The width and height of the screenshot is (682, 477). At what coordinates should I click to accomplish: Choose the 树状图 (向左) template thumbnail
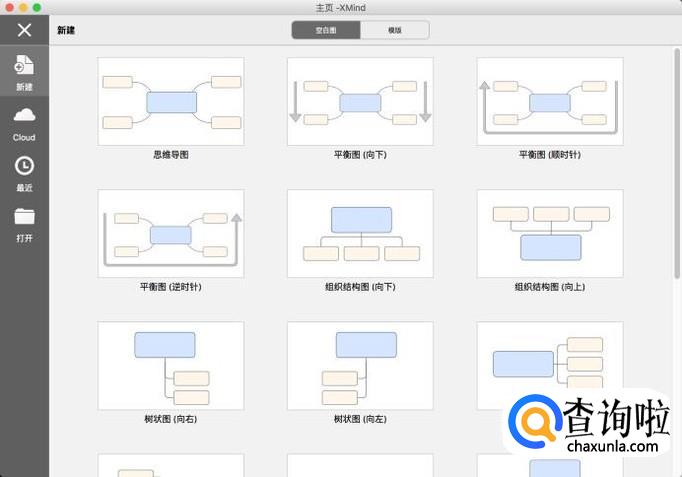pyautogui.click(x=360, y=366)
